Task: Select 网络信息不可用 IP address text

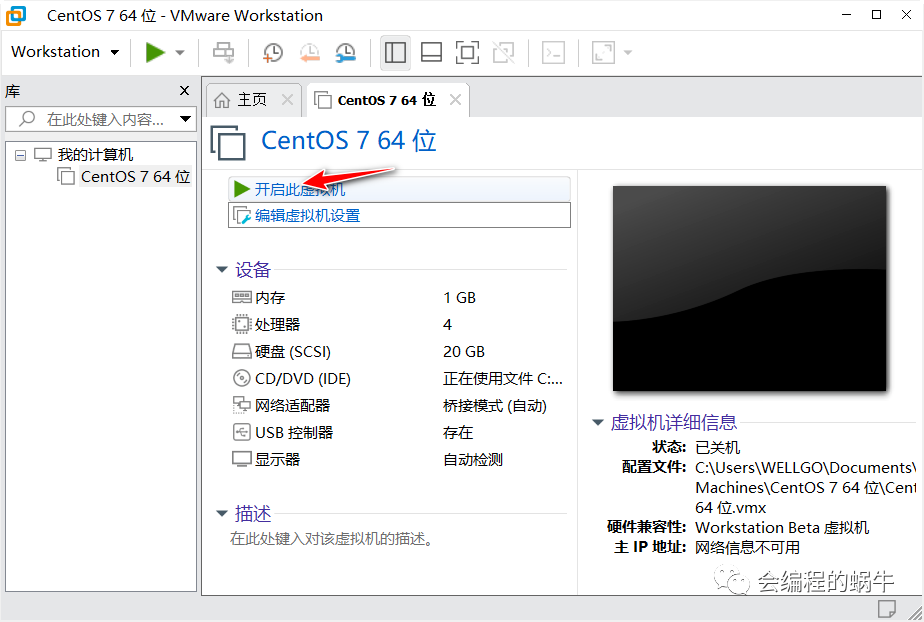Action: (748, 547)
